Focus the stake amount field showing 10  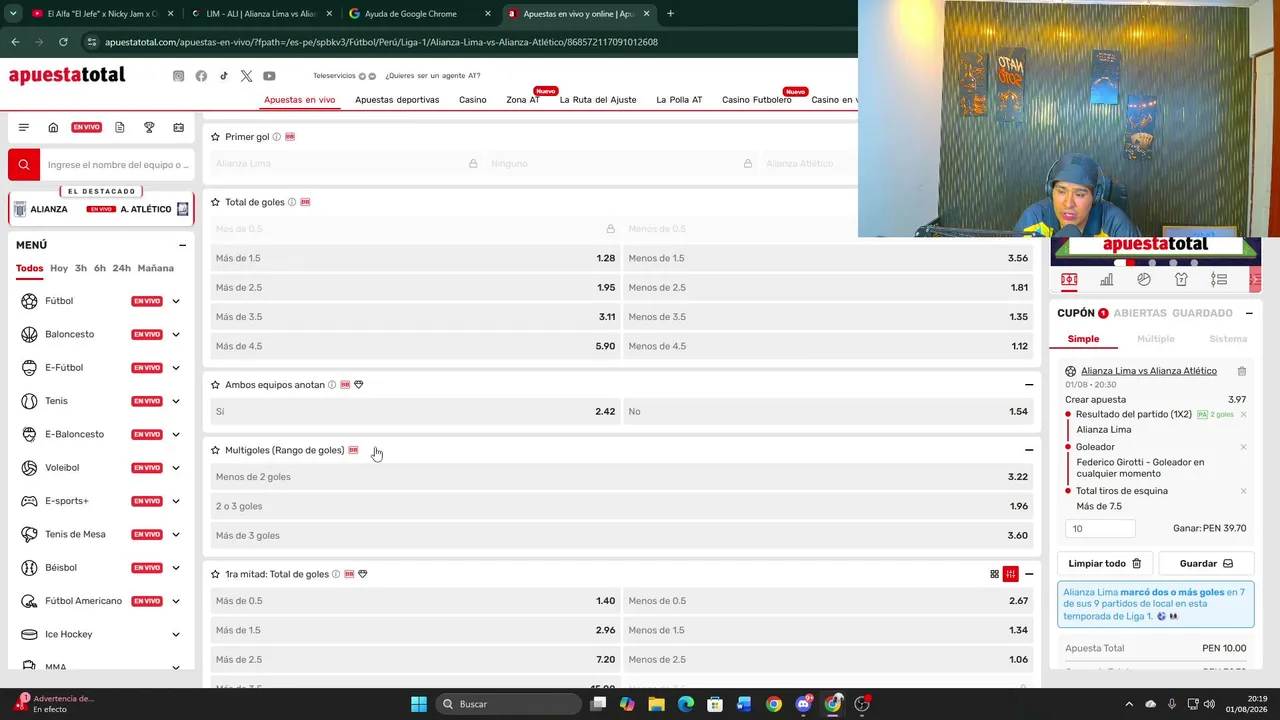[x=1100, y=528]
